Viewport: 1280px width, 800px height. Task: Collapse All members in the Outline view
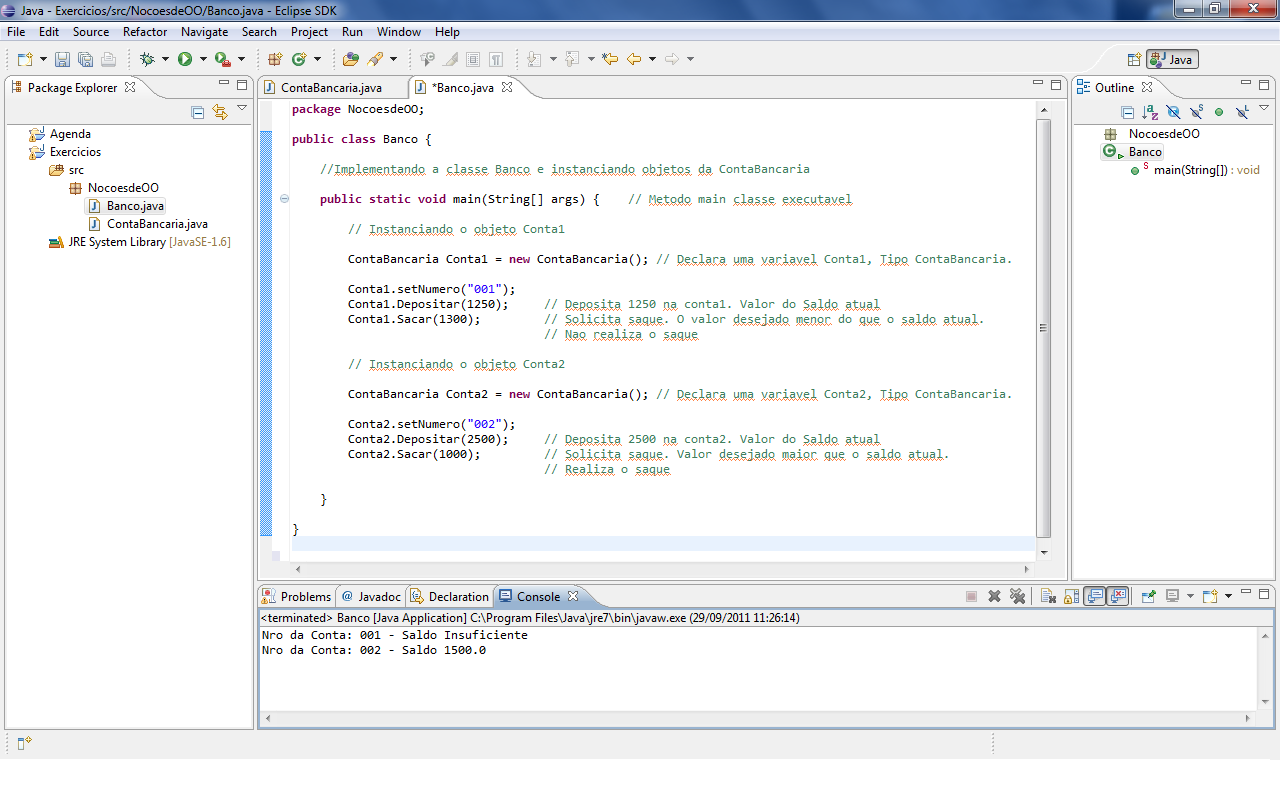tap(1127, 112)
